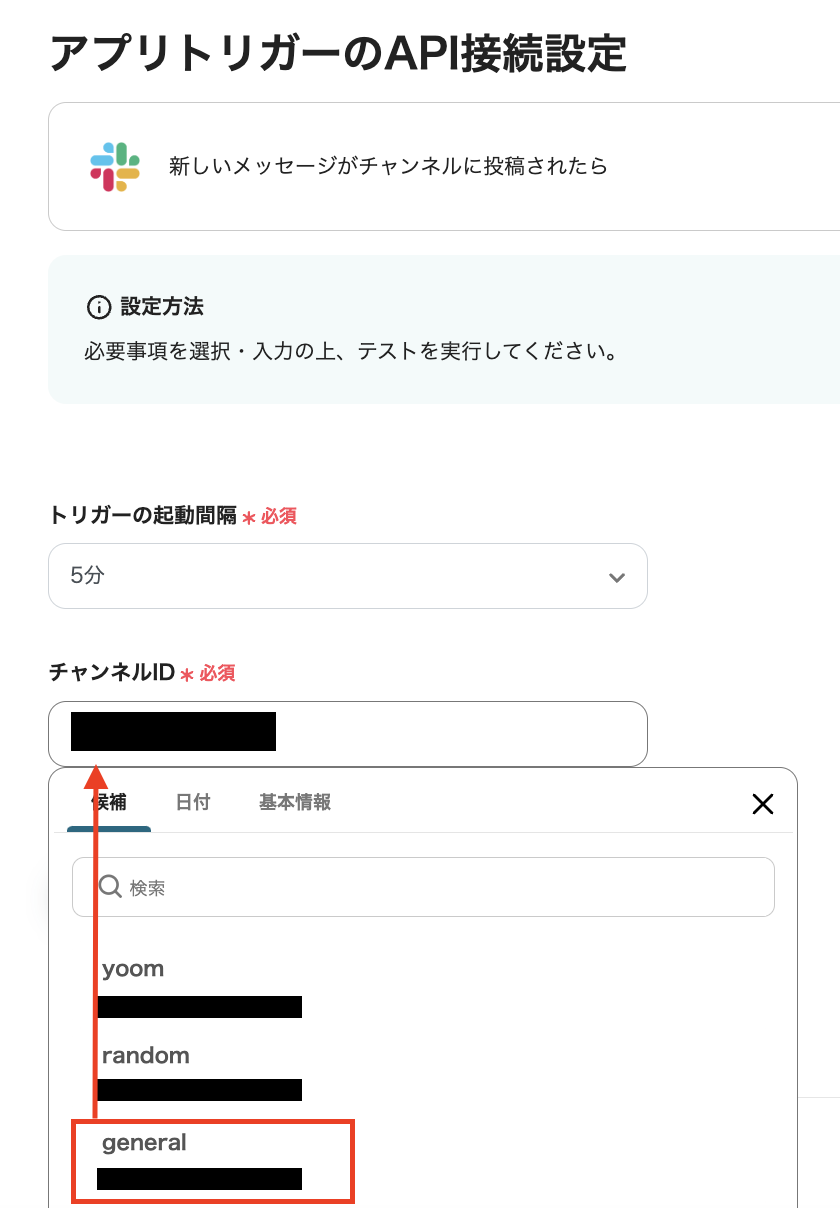This screenshot has width=840, height=1208.
Task: Select the 候補 tab
Action: pos(109,803)
